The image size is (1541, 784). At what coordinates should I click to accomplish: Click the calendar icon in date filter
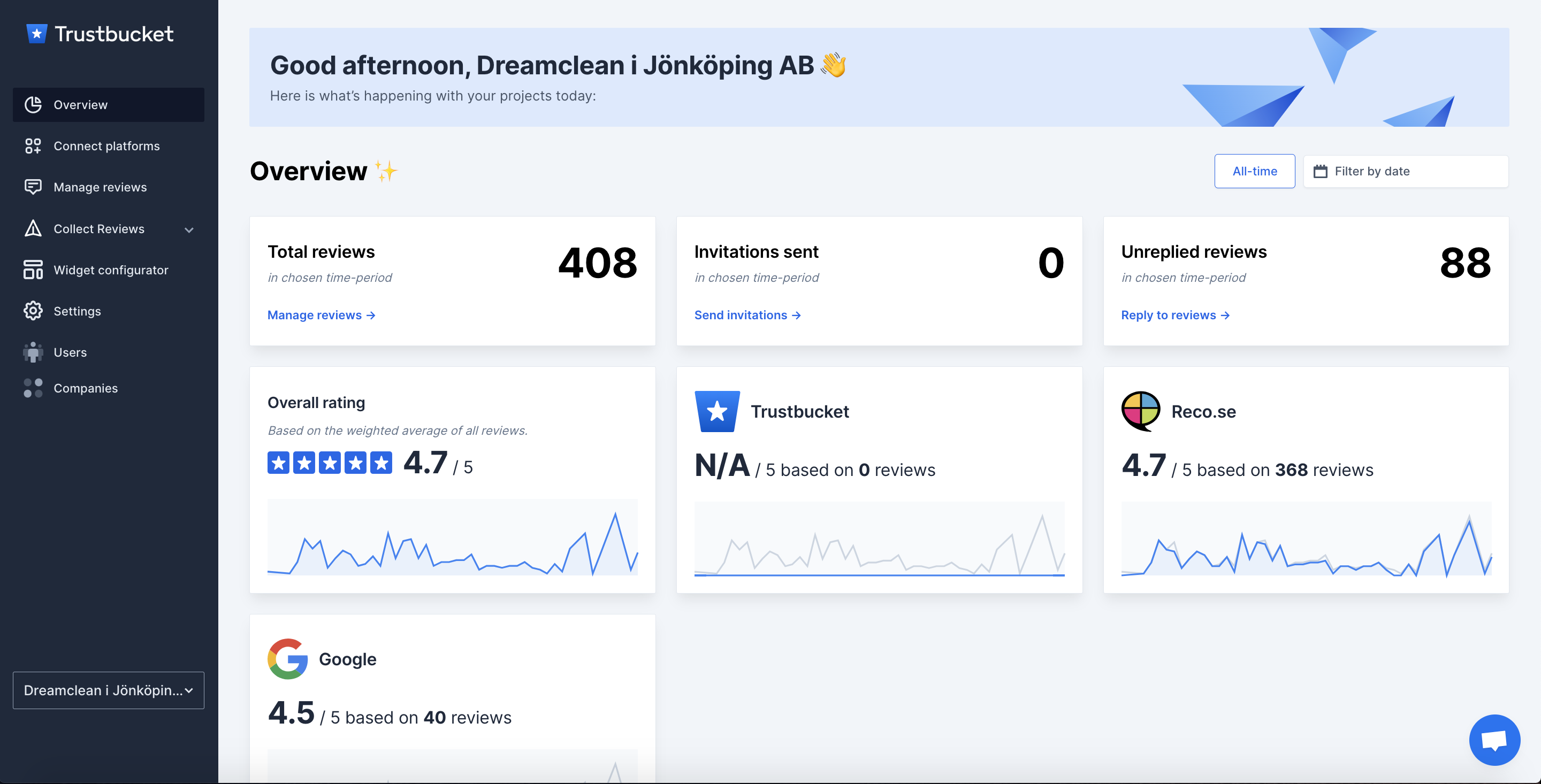(x=1319, y=172)
